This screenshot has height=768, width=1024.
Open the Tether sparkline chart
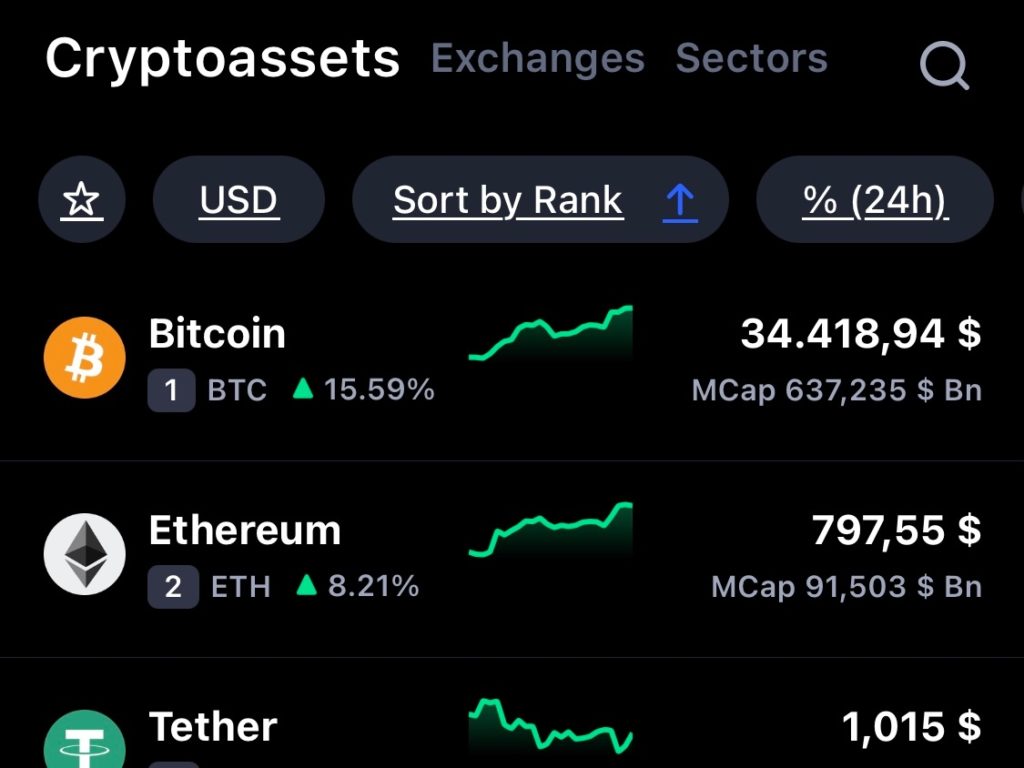pos(551,726)
